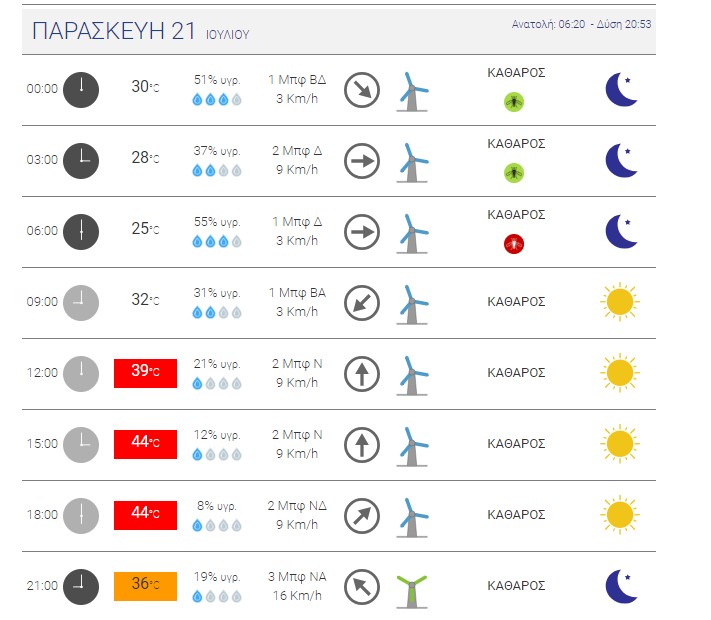Viewport: 711px width, 620px height.
Task: Click the ΚΑΘΑΡΟΣ label at 12:00
Action: (x=516, y=372)
